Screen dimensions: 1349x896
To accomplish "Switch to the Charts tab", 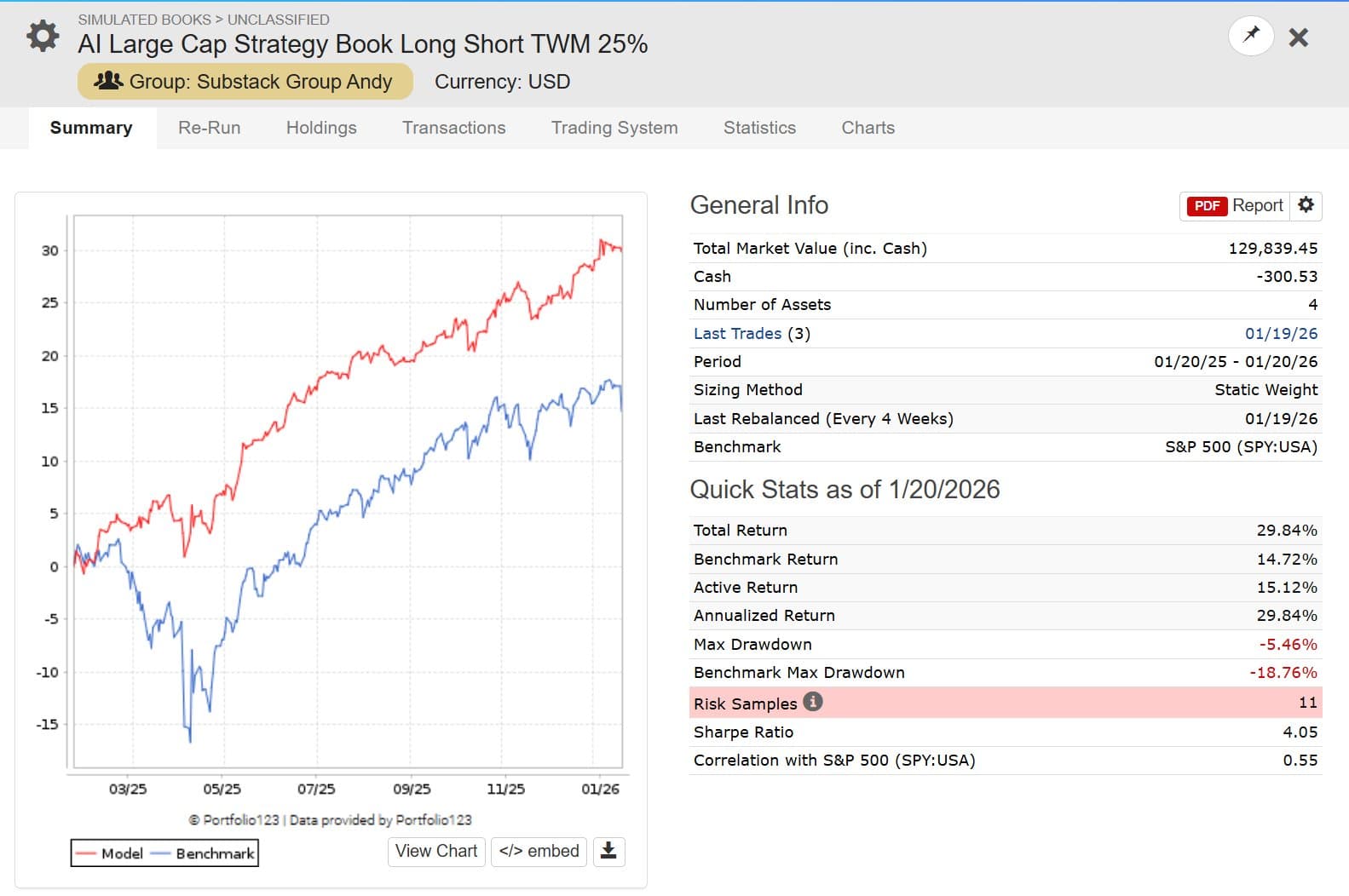I will 868,128.
